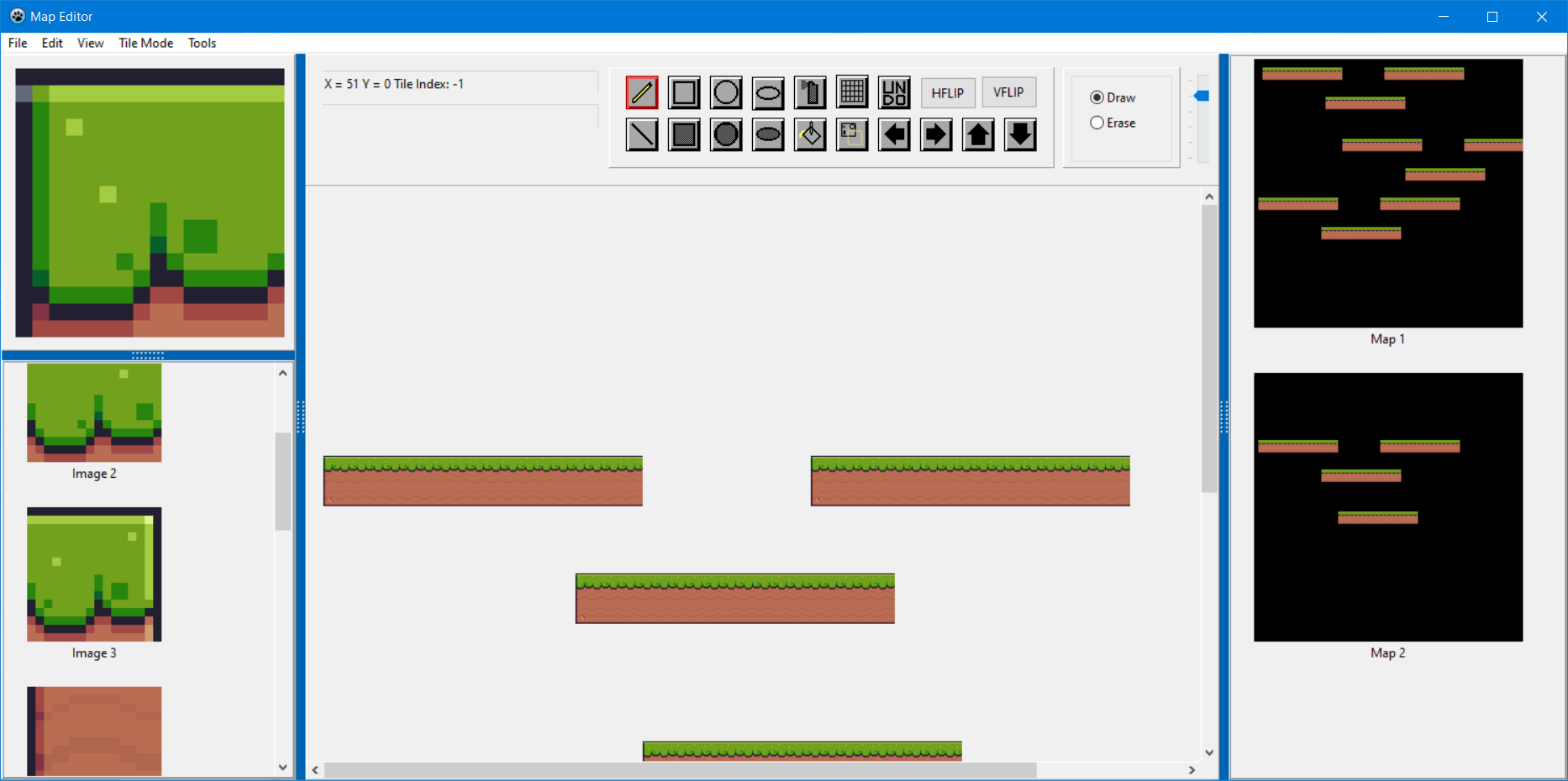Image resolution: width=1568 pixels, height=781 pixels.
Task: Adjust the zoom slider near the toolbar
Action: coord(1201,95)
